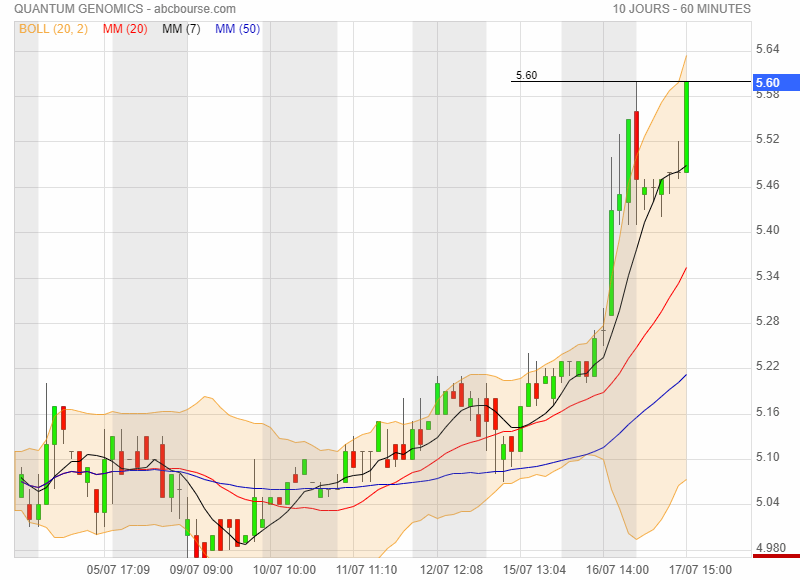
Task: Click the 5.28 price axis label
Action: point(768,321)
